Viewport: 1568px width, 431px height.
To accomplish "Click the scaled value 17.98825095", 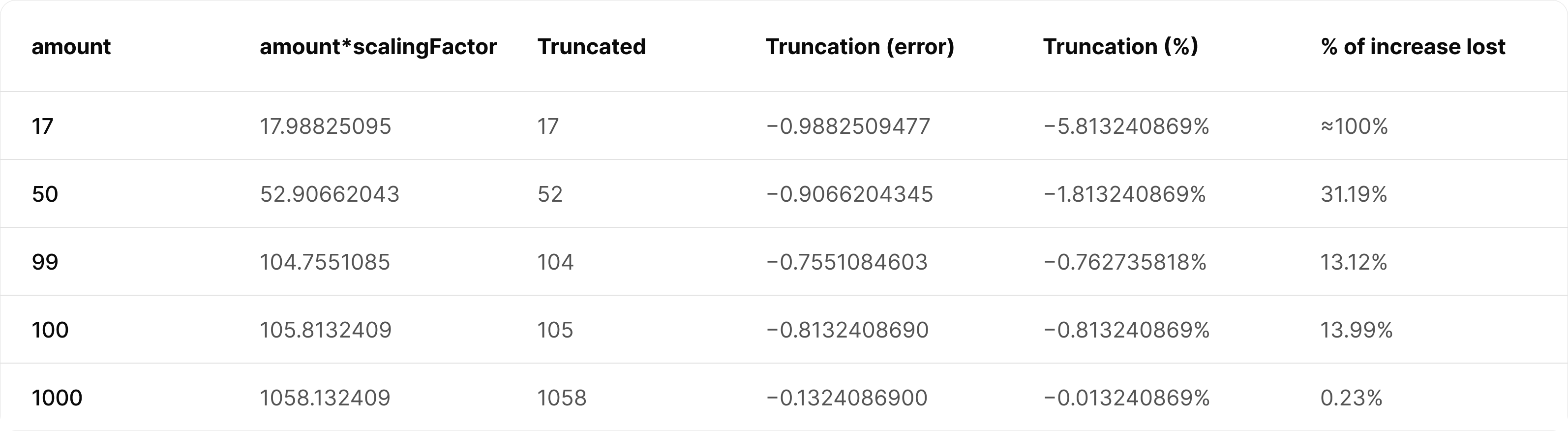I will coord(325,126).
